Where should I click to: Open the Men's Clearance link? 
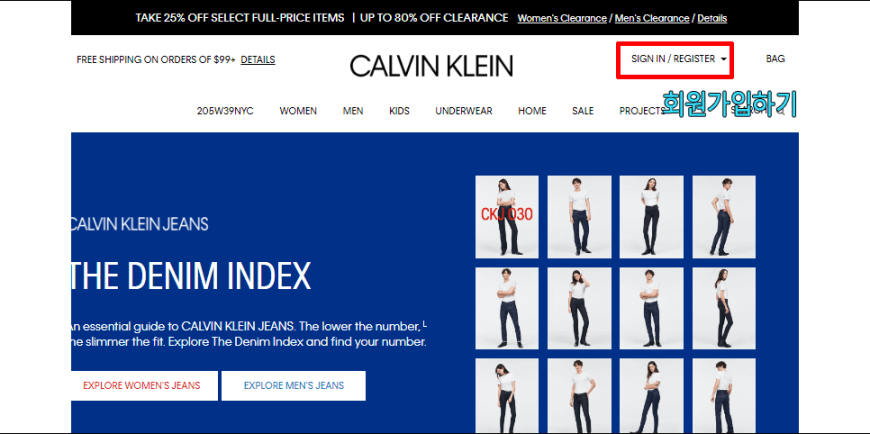coord(652,18)
